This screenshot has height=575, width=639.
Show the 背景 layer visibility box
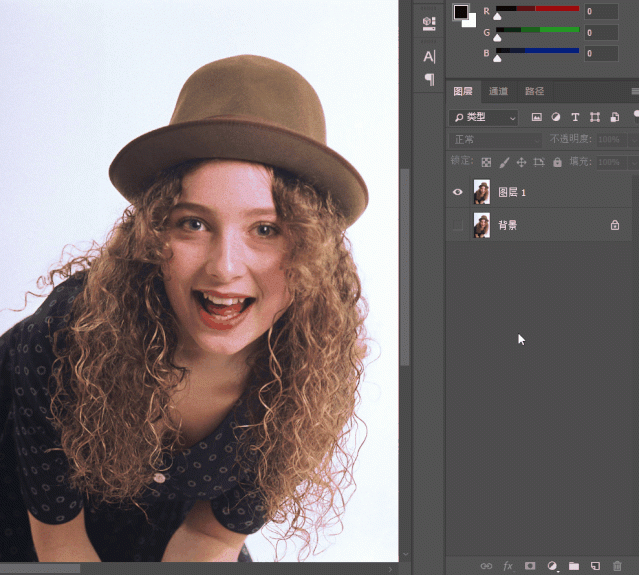click(x=458, y=226)
